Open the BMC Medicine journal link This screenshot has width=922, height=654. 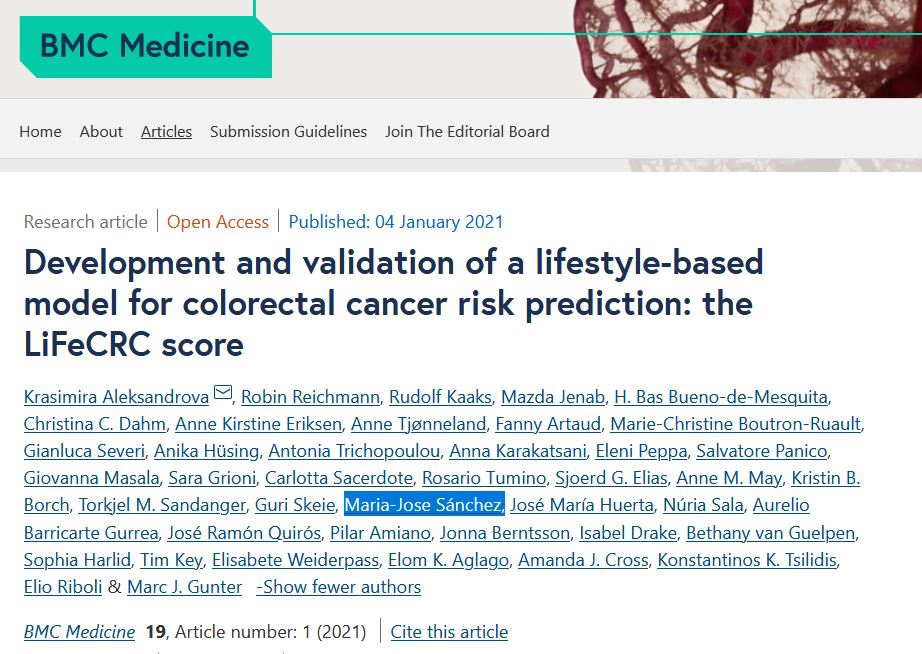(79, 632)
